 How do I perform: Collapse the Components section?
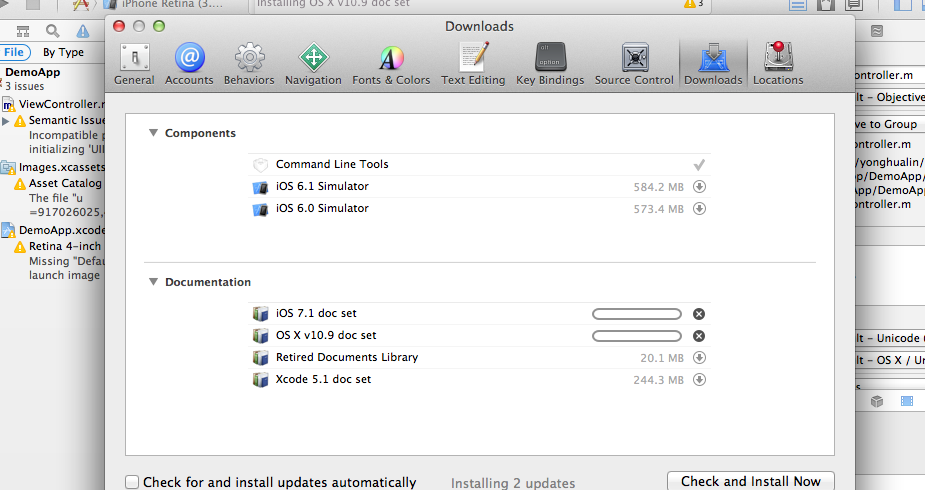pyautogui.click(x=153, y=133)
